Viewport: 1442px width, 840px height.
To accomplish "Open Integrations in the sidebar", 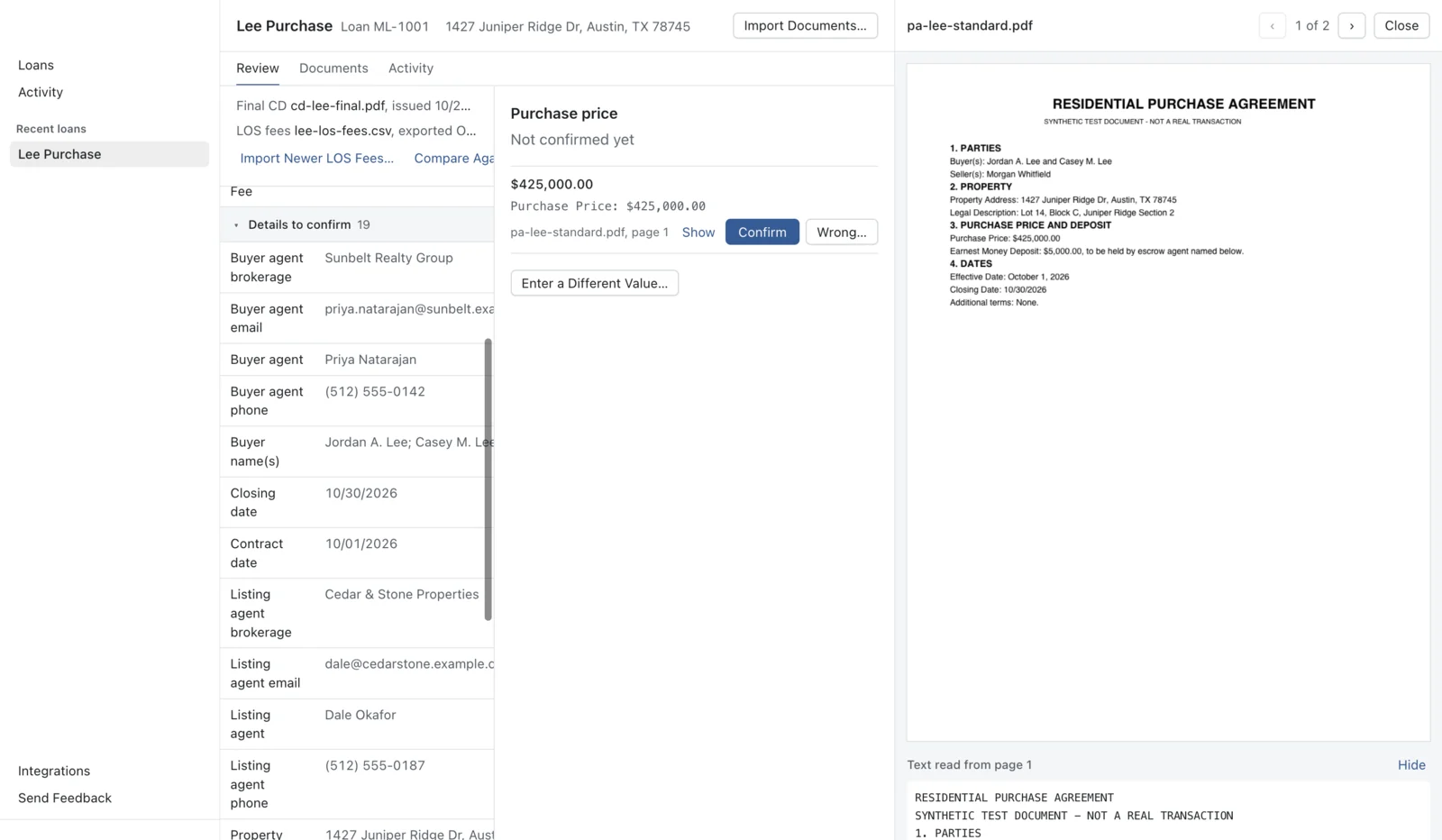I will (54, 772).
